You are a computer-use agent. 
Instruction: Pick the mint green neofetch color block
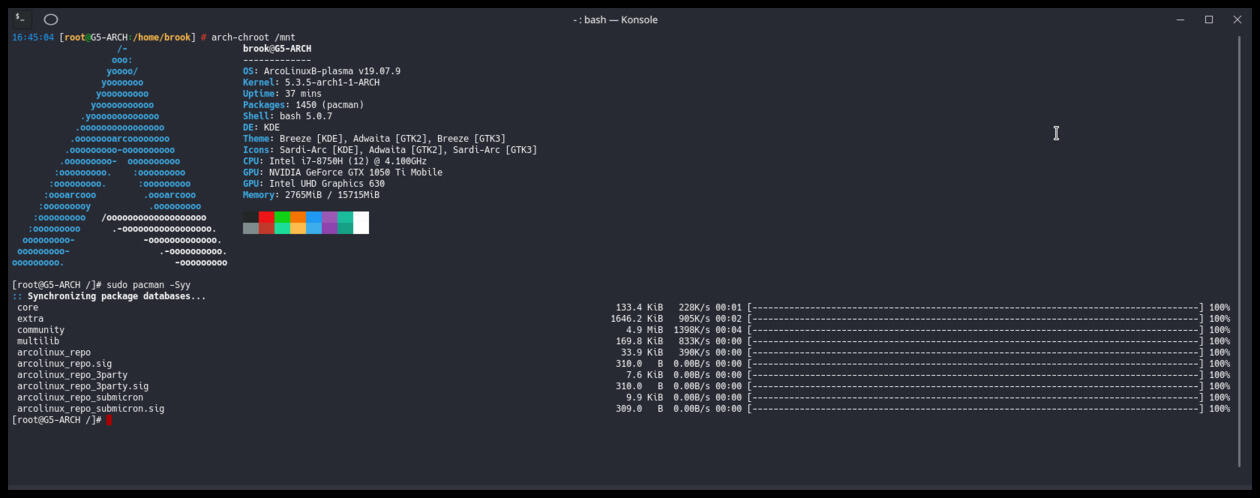(282, 228)
